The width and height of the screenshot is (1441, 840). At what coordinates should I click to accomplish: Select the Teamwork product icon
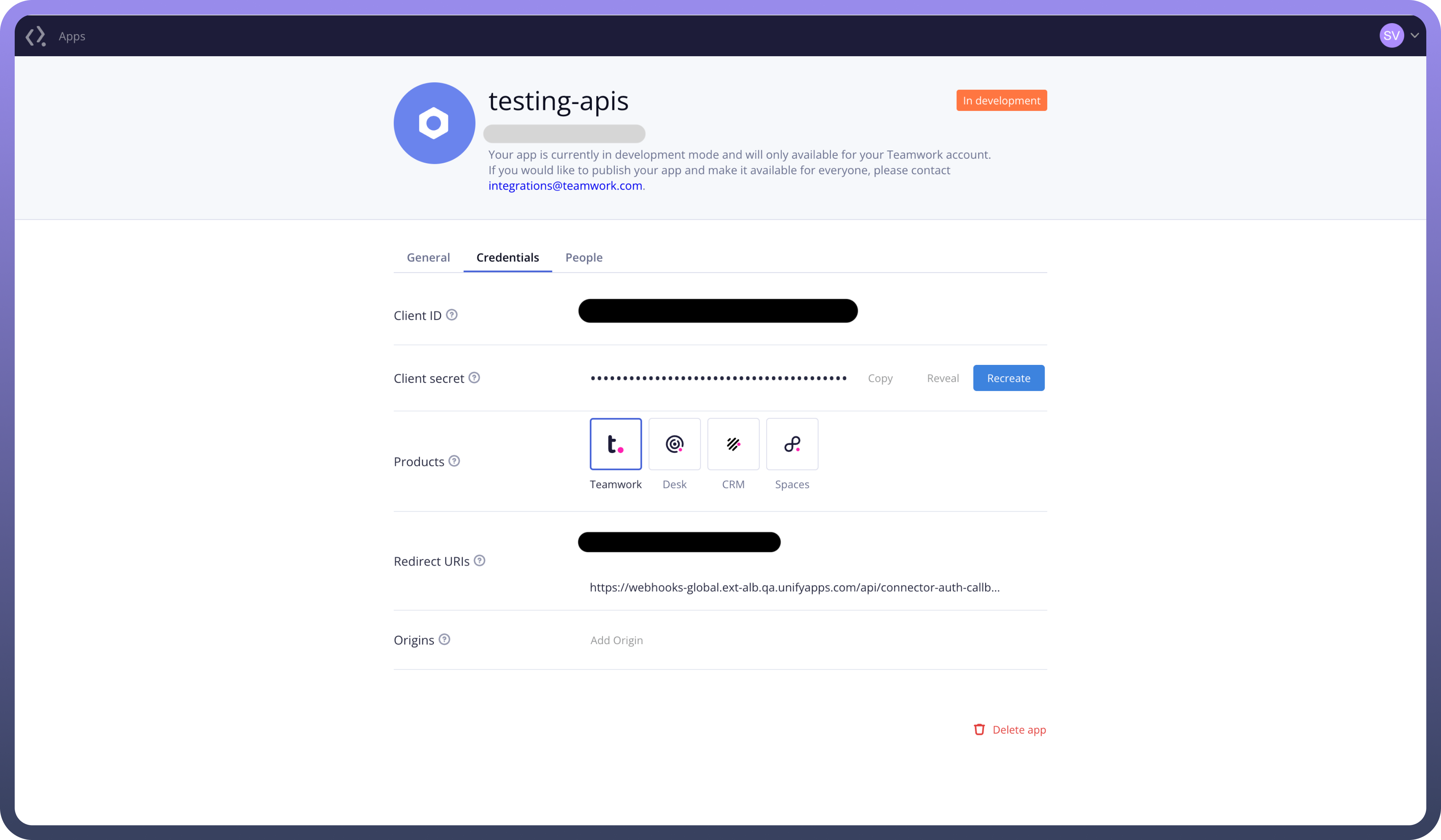(615, 444)
